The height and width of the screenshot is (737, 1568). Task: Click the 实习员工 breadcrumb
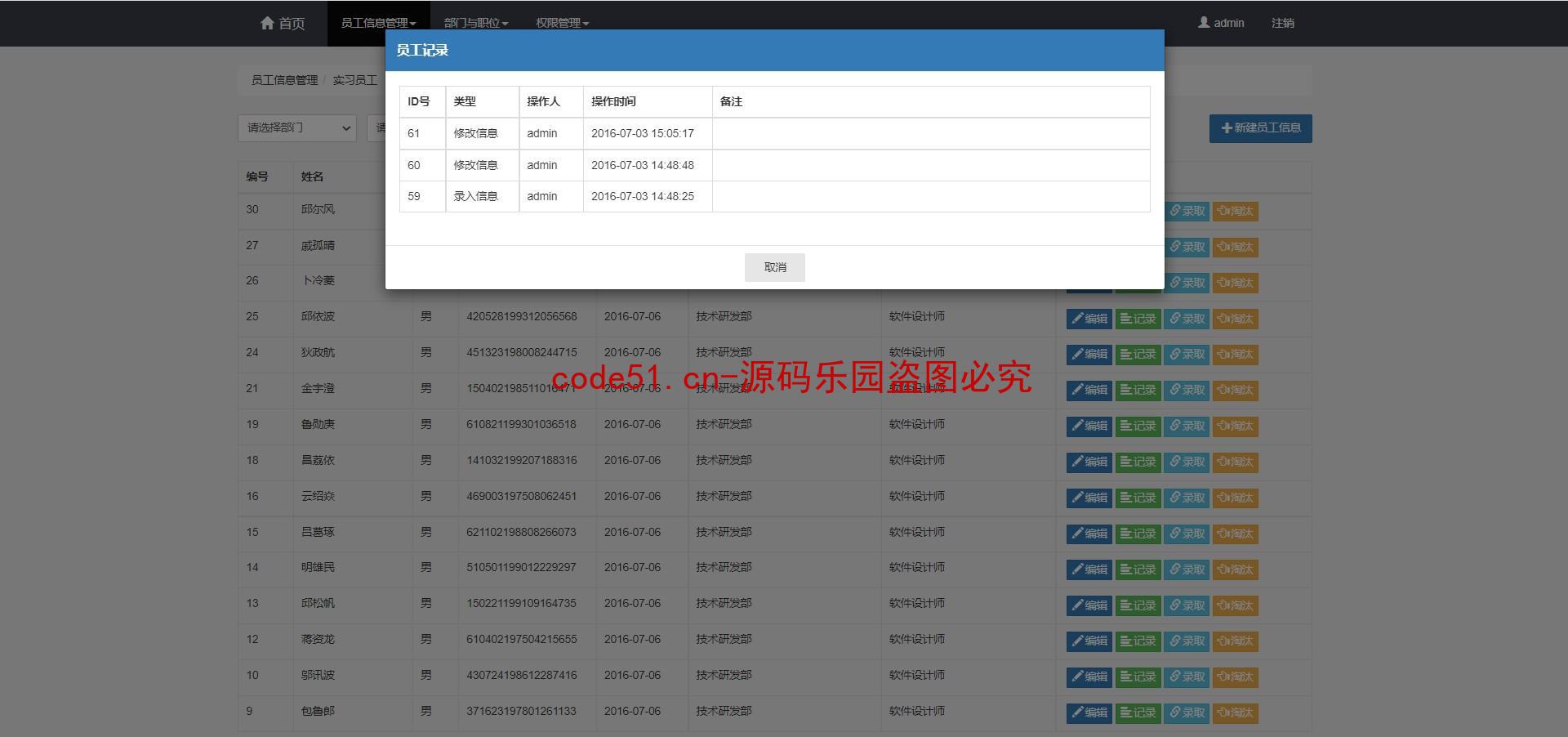354,80
